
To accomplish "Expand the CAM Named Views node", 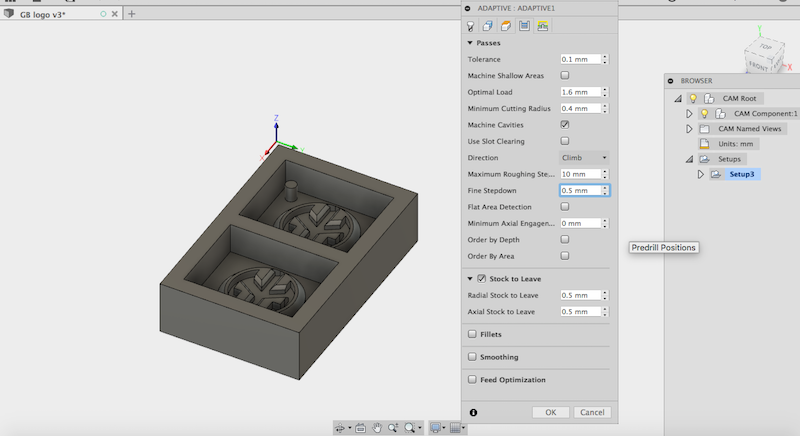I will 689,129.
